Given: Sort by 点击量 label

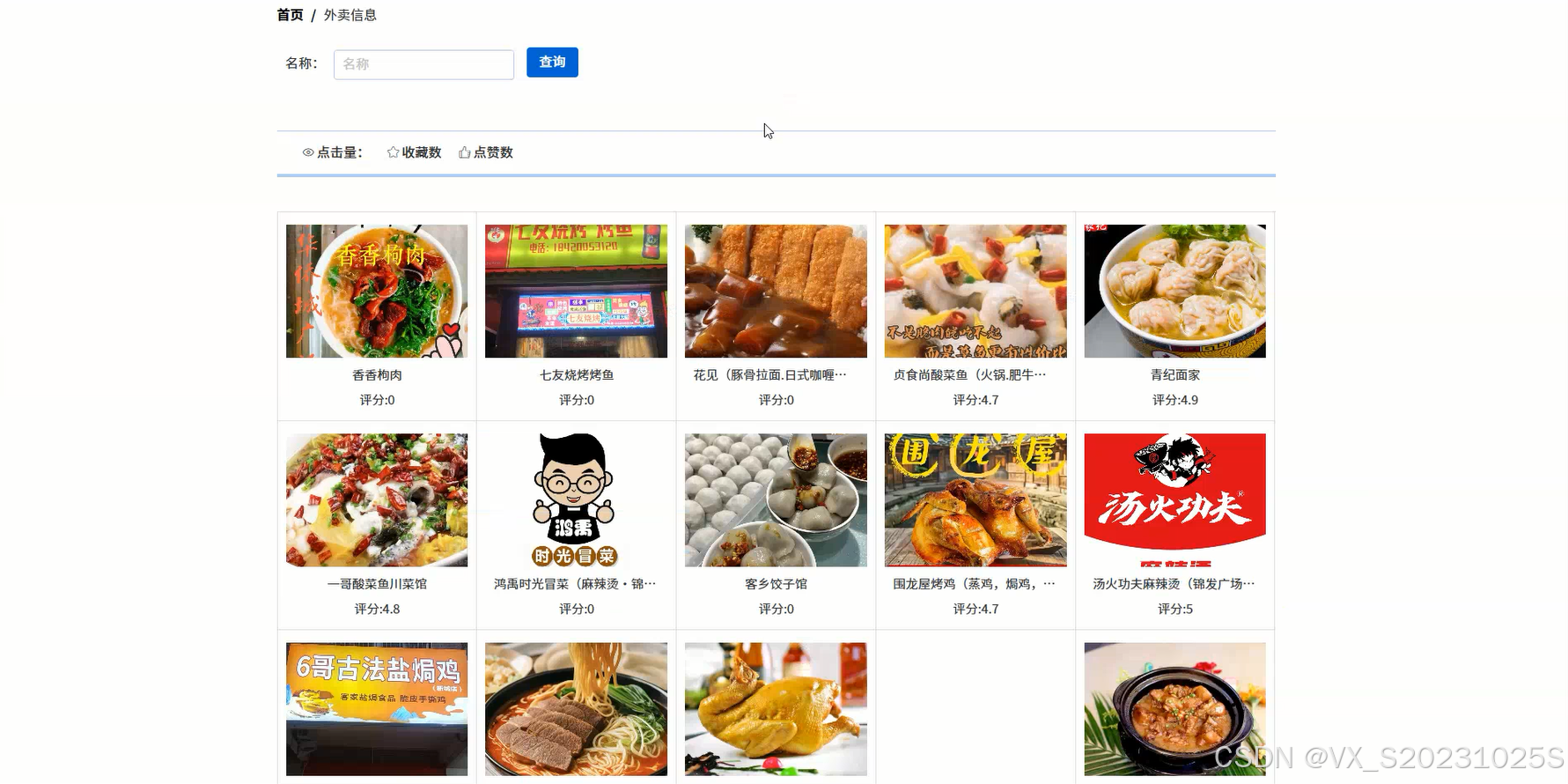Looking at the screenshot, I should (x=340, y=152).
